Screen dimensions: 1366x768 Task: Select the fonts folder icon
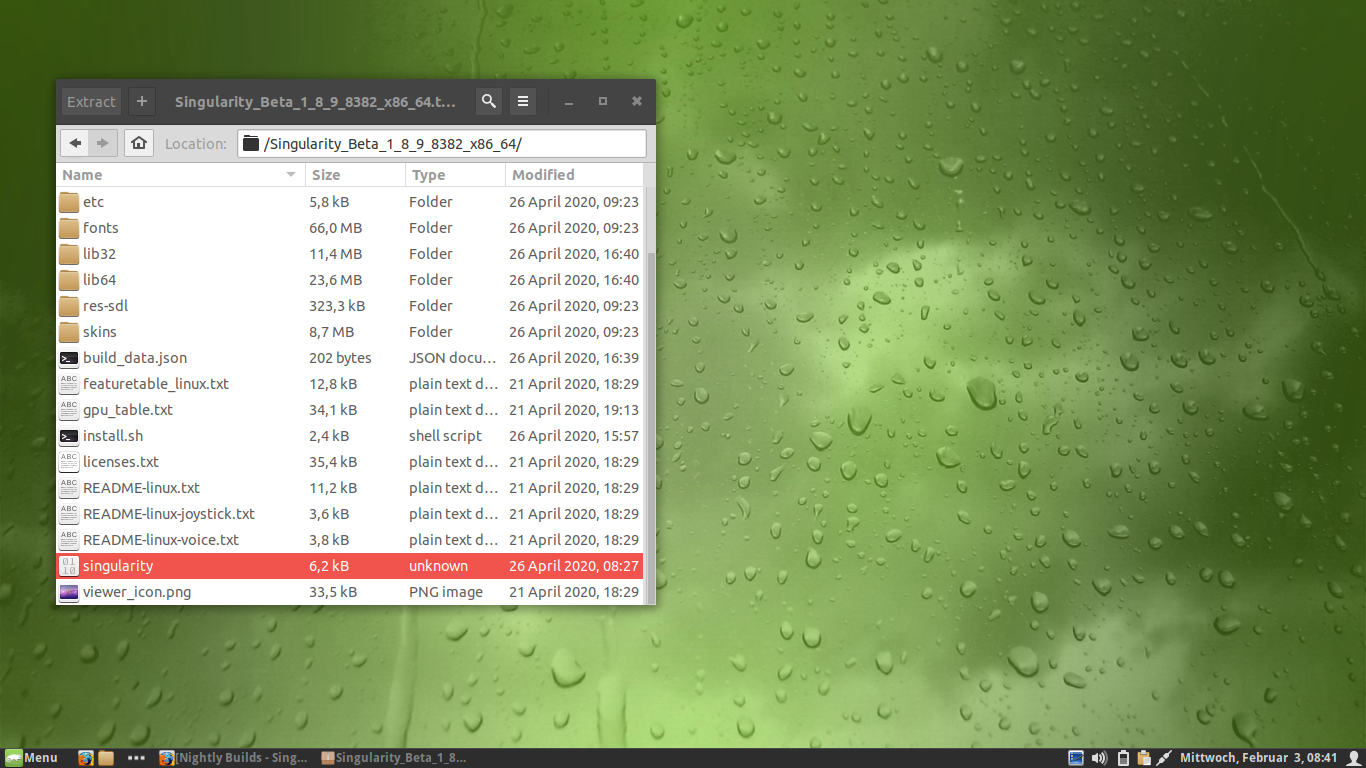[69, 228]
